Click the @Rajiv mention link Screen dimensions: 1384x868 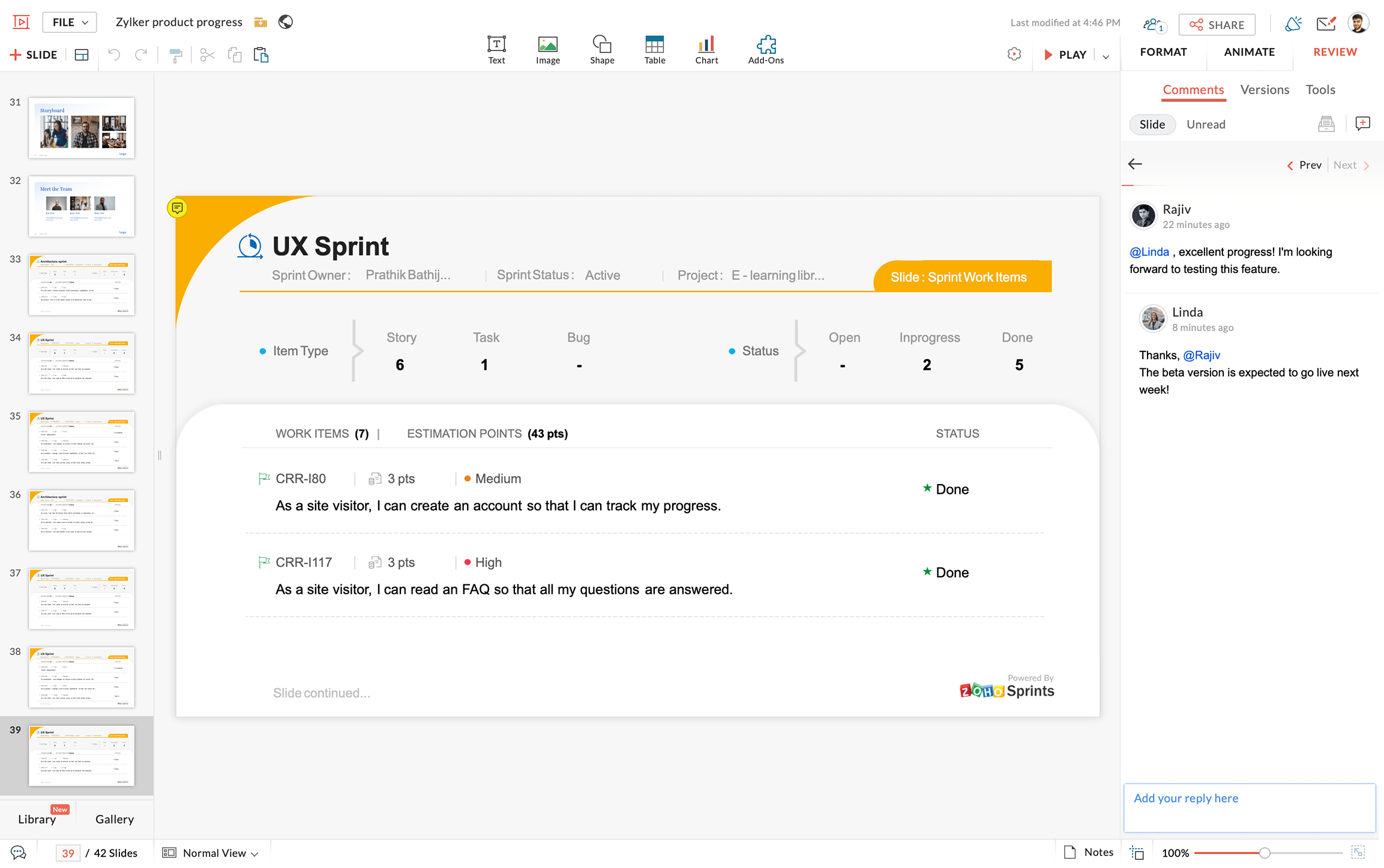click(x=1202, y=355)
